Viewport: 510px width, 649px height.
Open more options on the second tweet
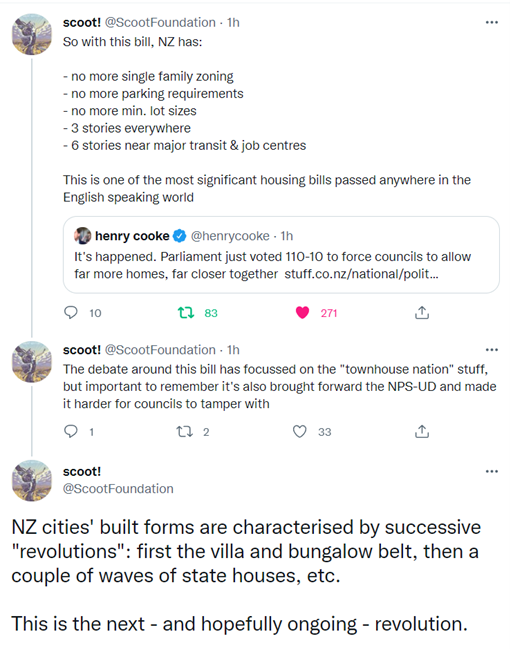click(491, 350)
